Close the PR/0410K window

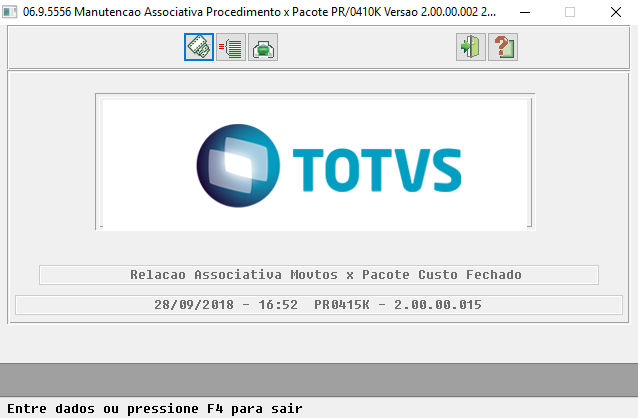616,12
